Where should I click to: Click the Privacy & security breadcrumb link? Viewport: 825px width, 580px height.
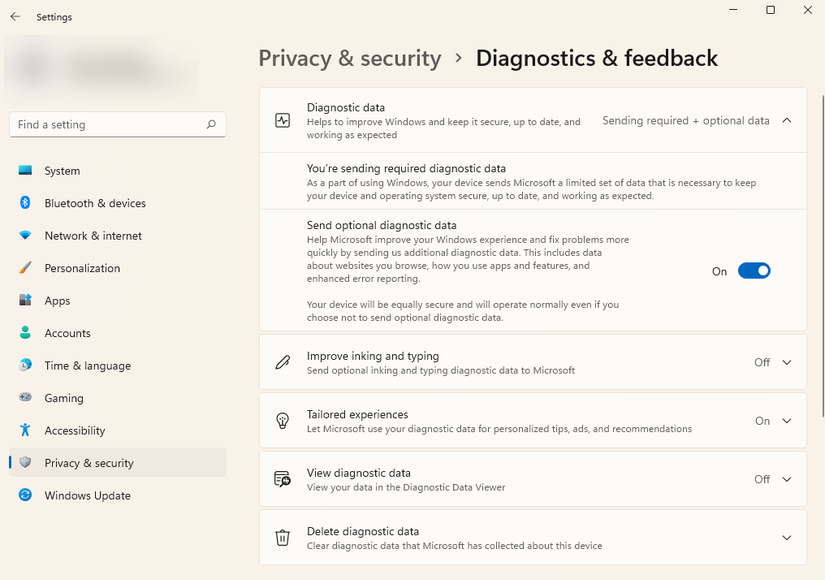350,58
